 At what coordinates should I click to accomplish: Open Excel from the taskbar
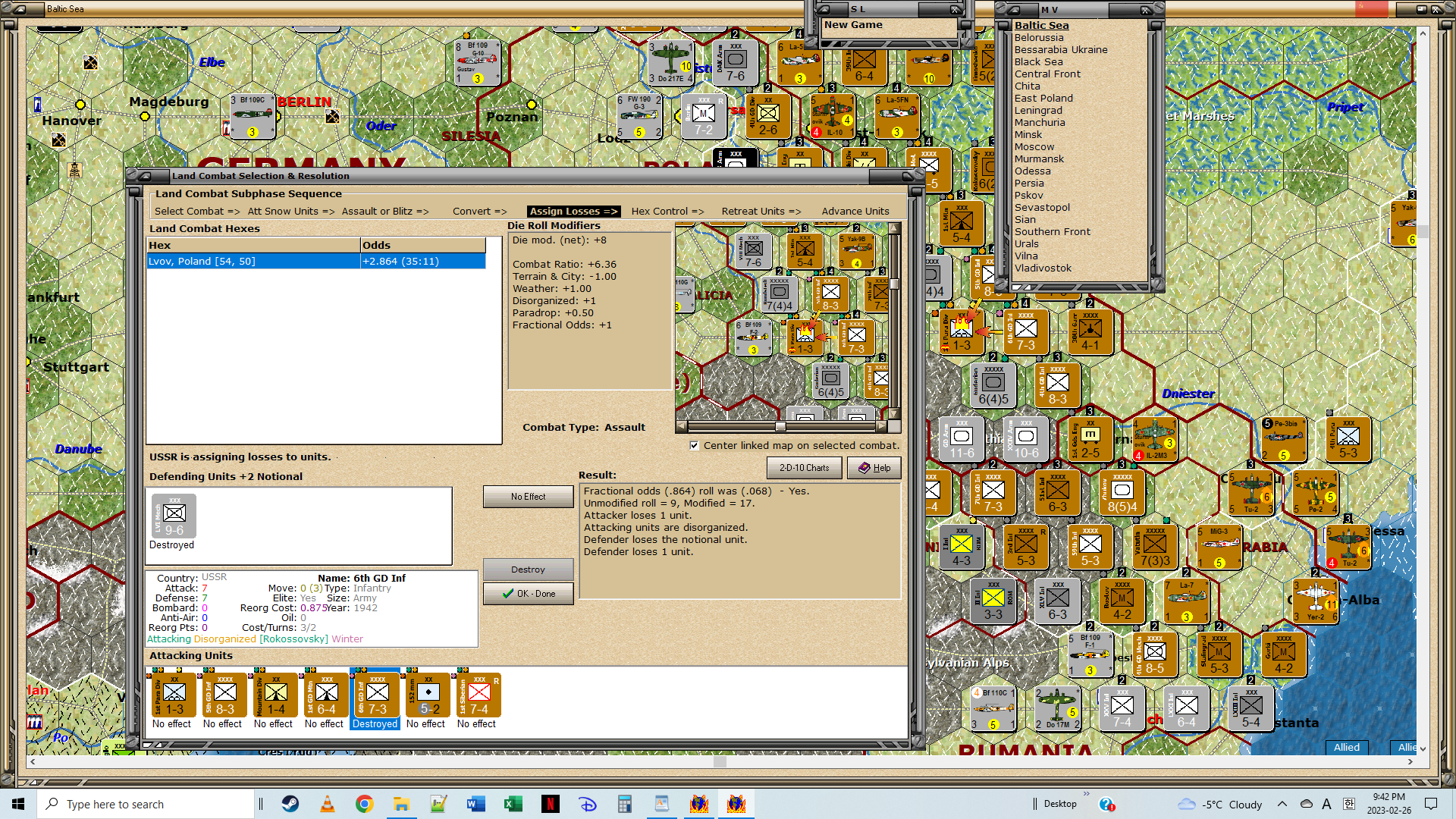513,804
